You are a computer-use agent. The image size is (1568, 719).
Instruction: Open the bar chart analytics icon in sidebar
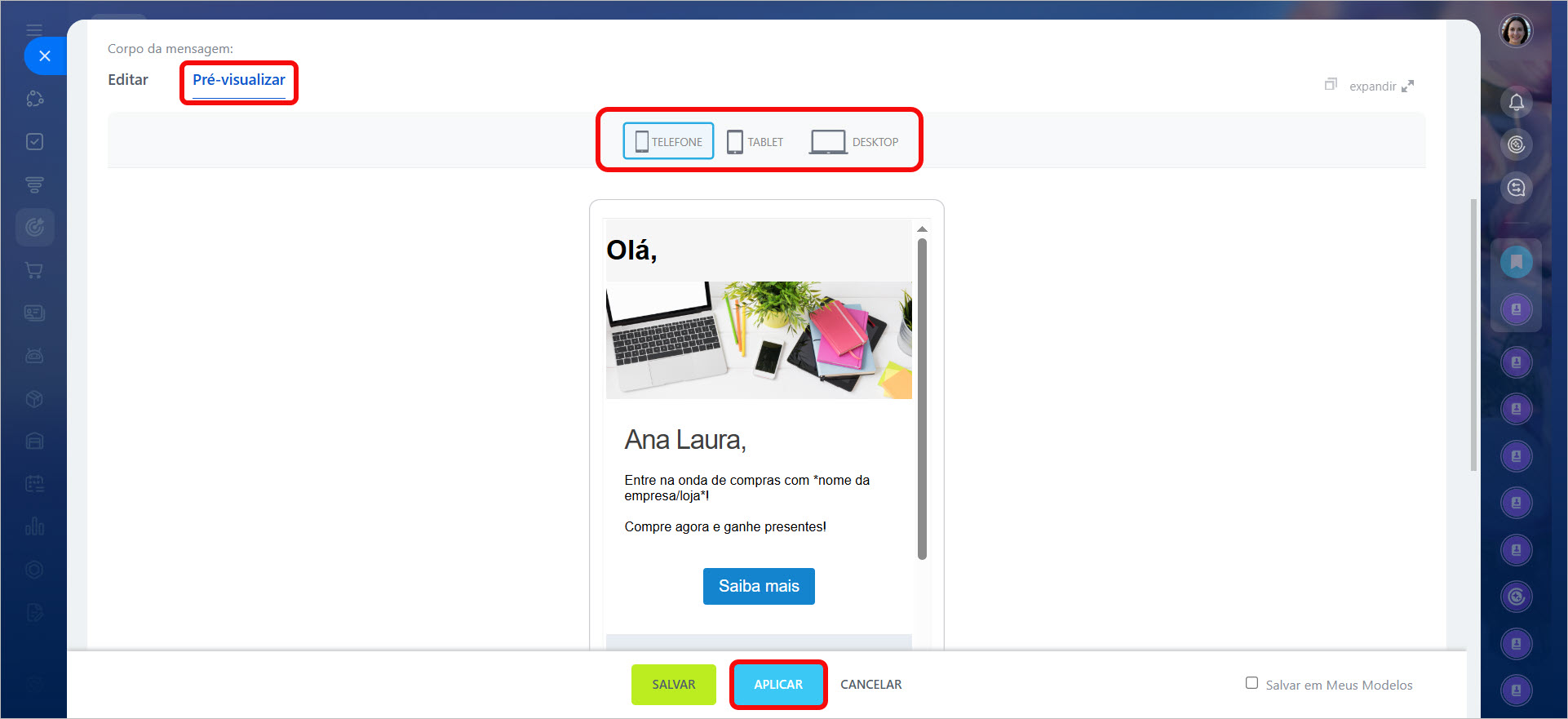(34, 526)
